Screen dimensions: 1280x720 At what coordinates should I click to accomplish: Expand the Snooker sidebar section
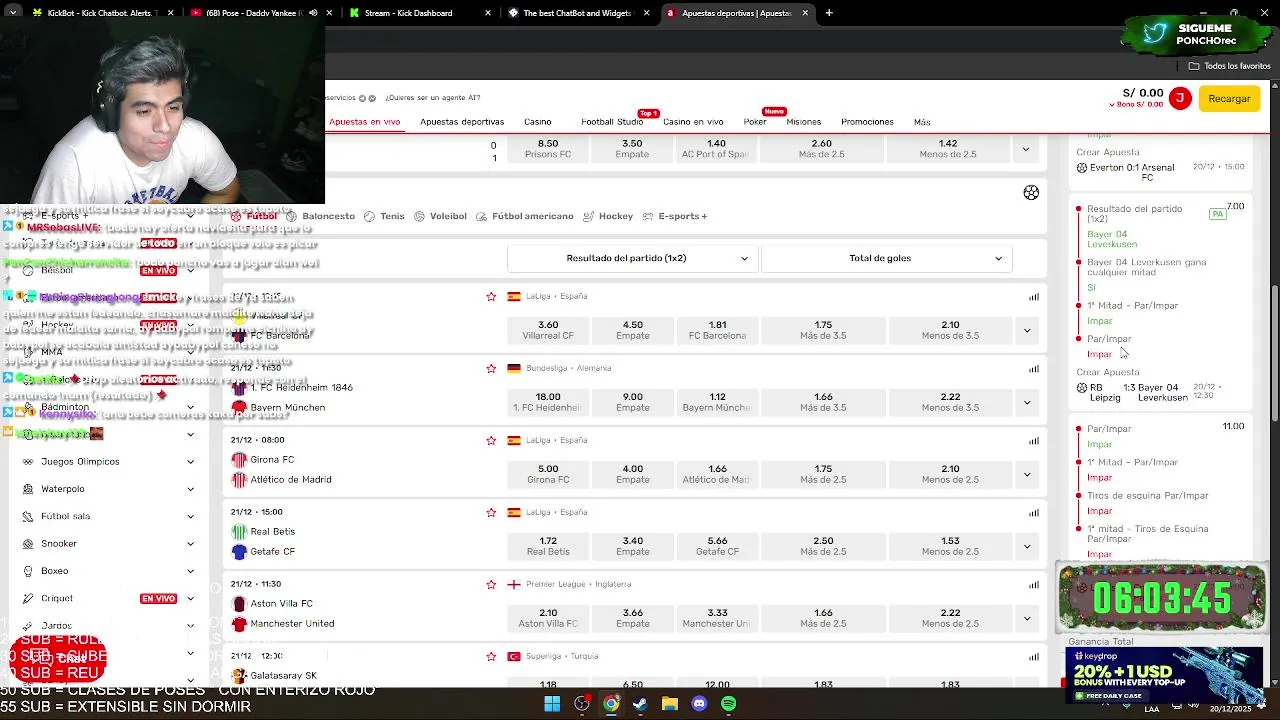tap(190, 544)
